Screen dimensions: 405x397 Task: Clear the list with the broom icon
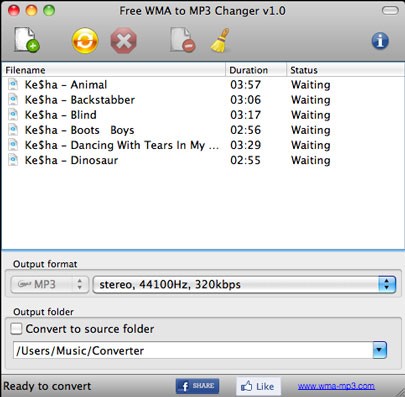[220, 40]
